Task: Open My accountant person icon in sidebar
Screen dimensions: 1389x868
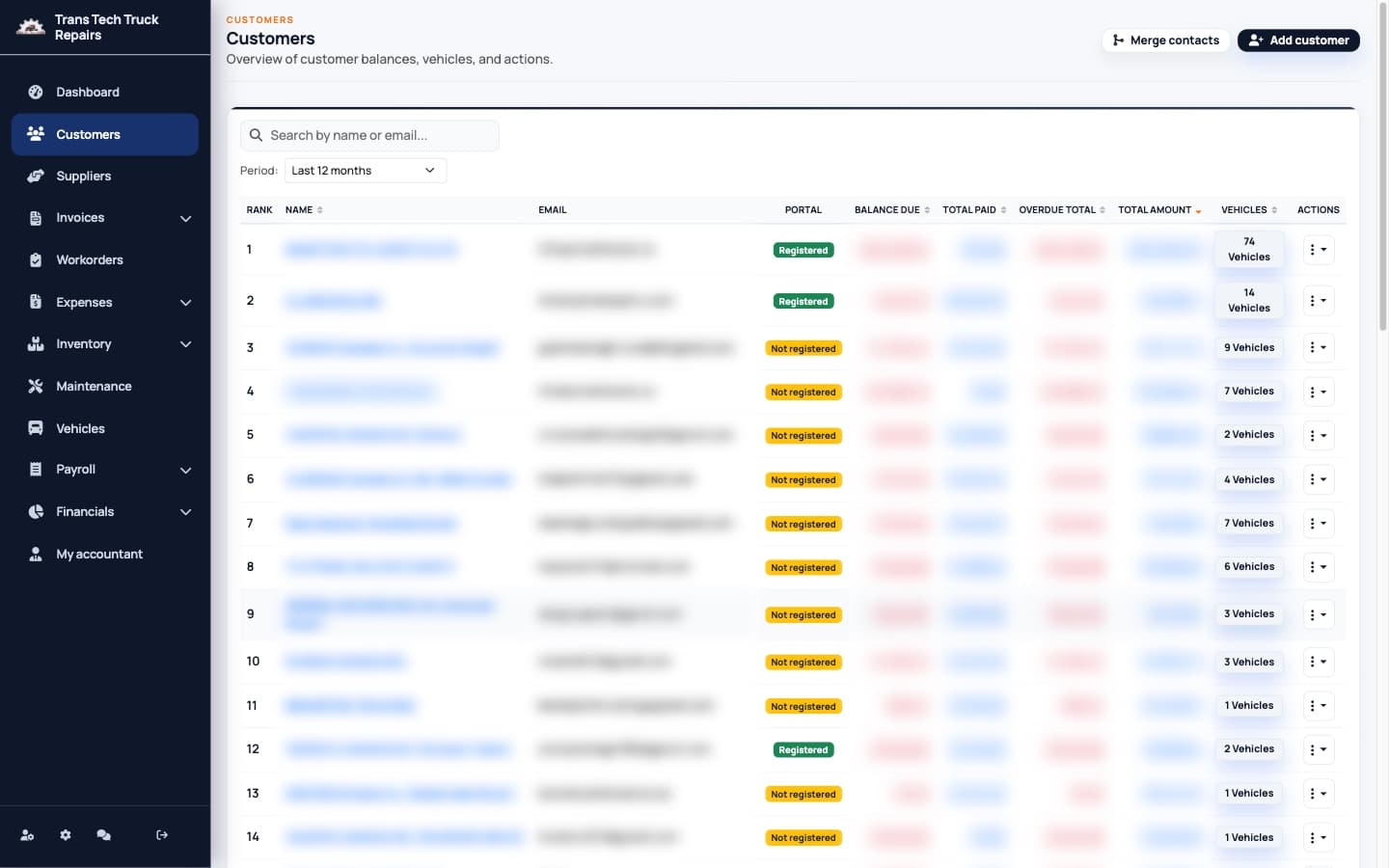Action: (36, 554)
